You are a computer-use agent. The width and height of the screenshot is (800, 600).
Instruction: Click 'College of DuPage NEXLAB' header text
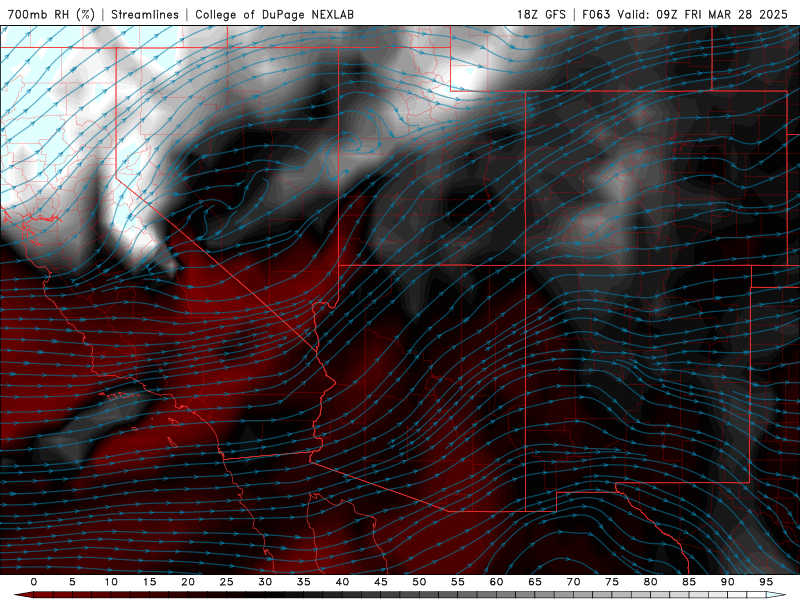(274, 14)
